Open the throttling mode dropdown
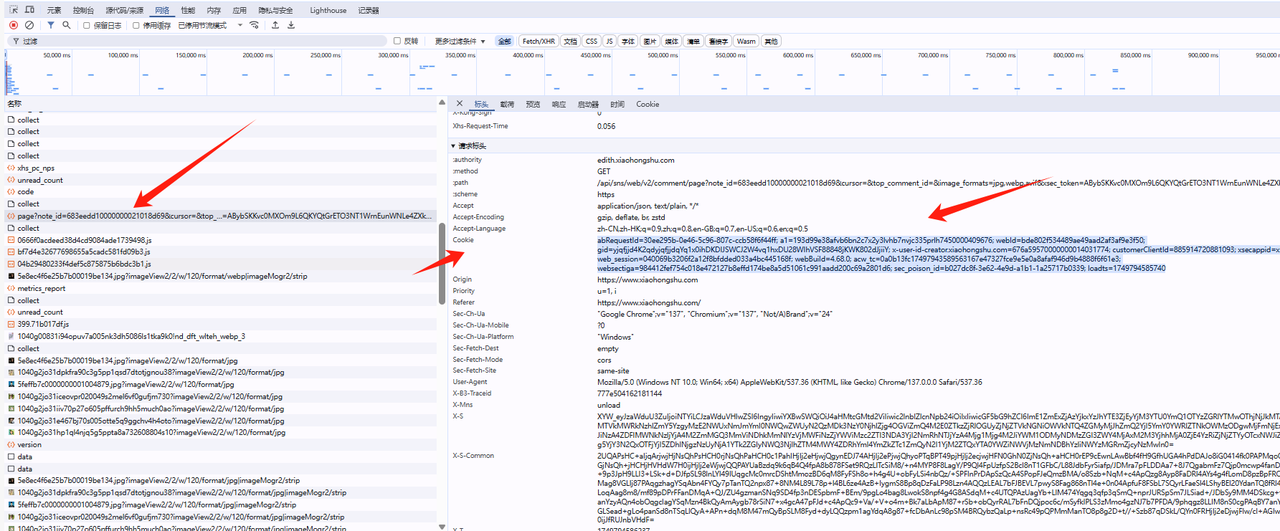 click(x=212, y=25)
